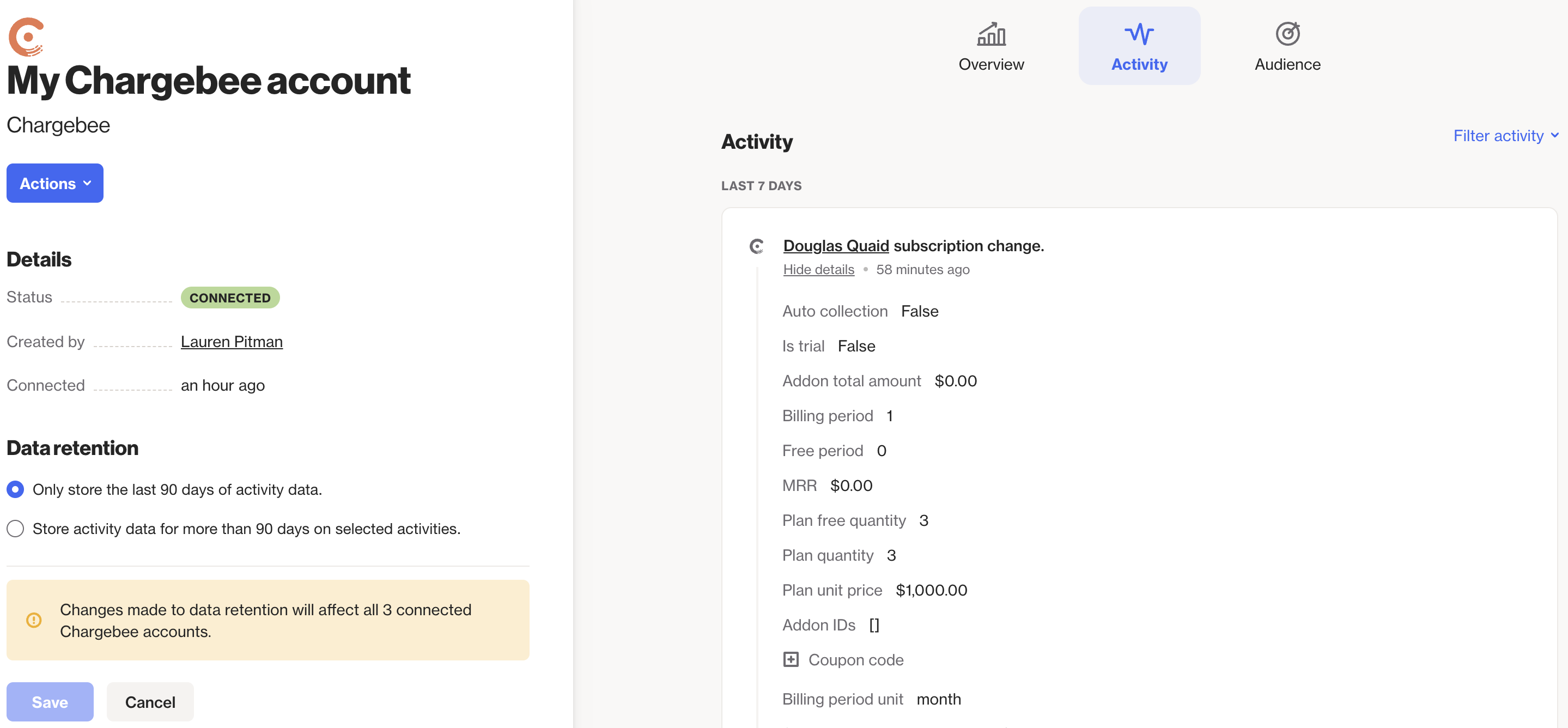Click Hide details link
Viewport: 1568px width, 728px height.
click(x=819, y=269)
